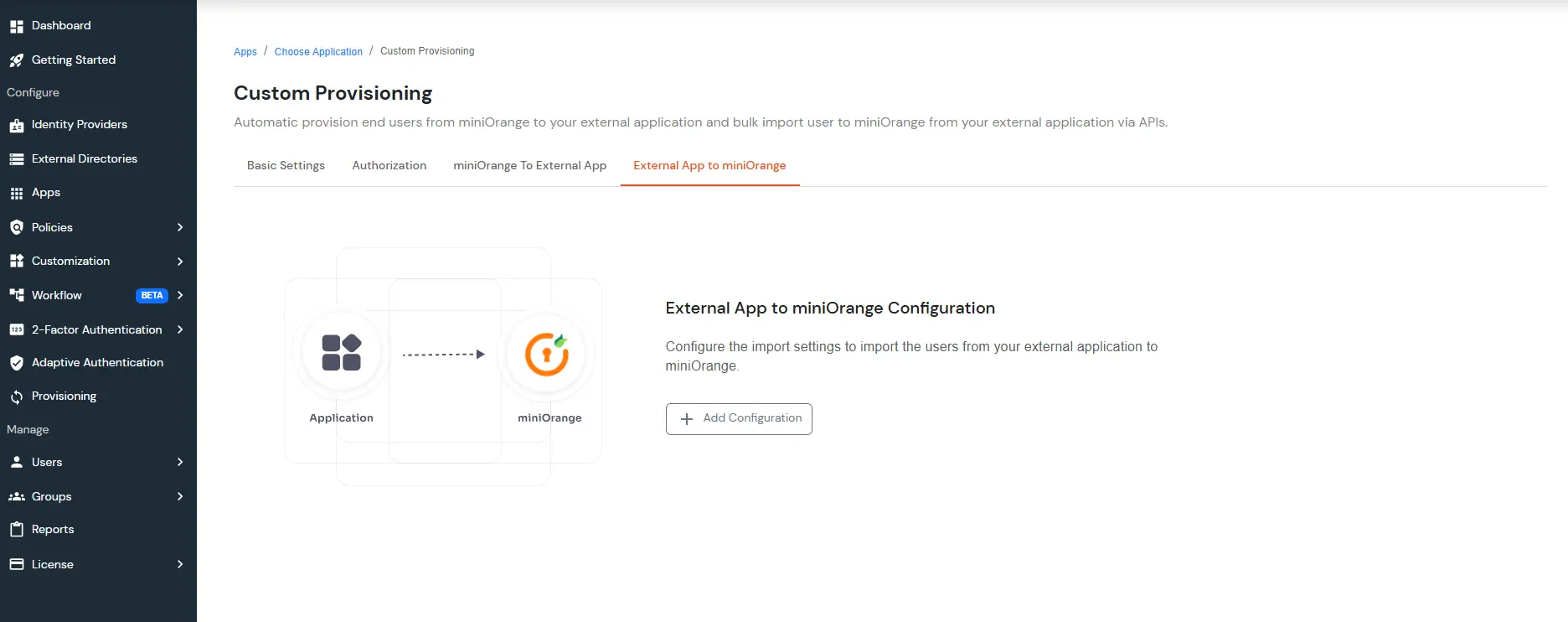The image size is (1568, 622).
Task: Click the 2-Factor Authentication icon
Action: [x=16, y=329]
